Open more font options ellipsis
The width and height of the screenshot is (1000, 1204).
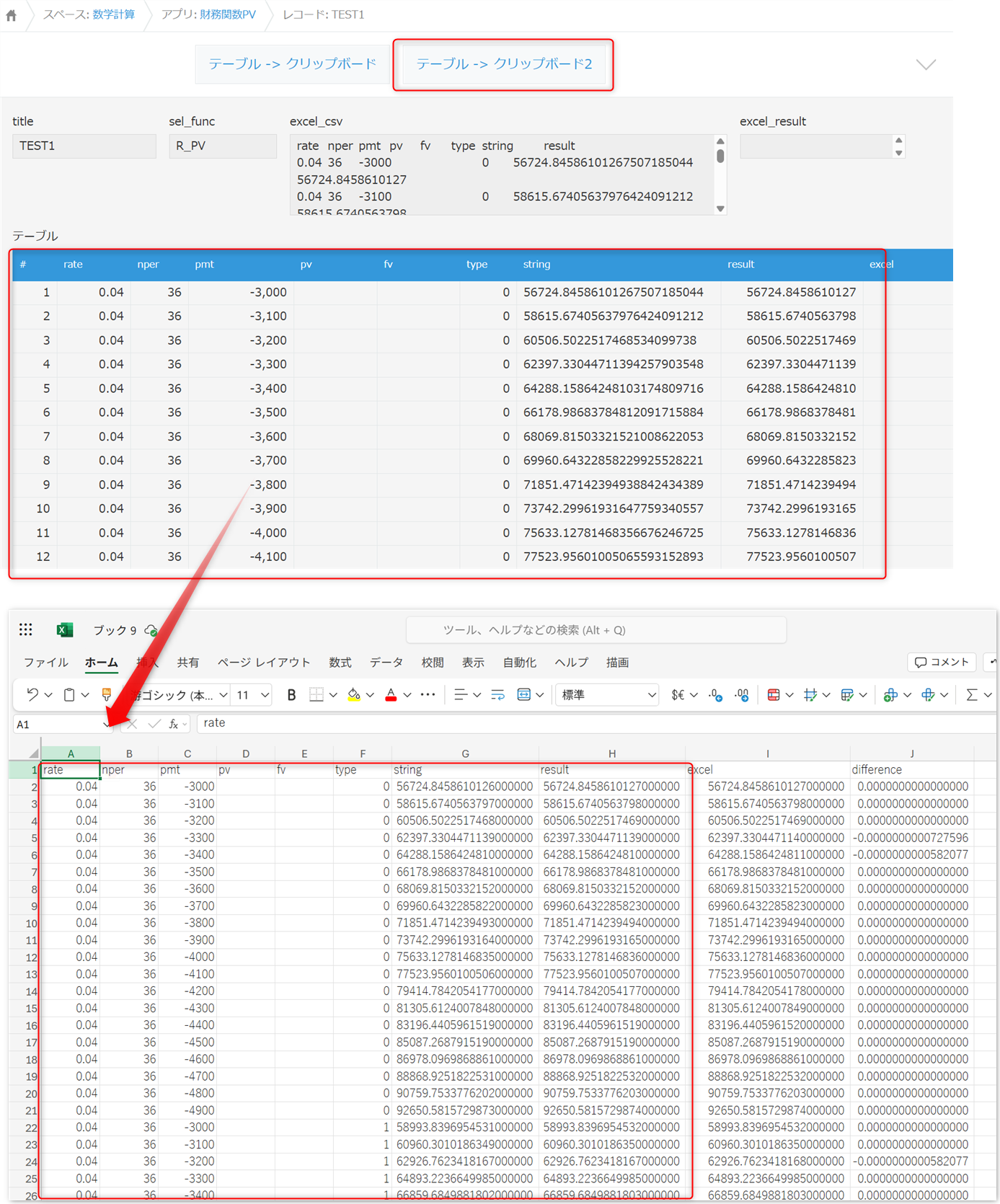pos(428,694)
